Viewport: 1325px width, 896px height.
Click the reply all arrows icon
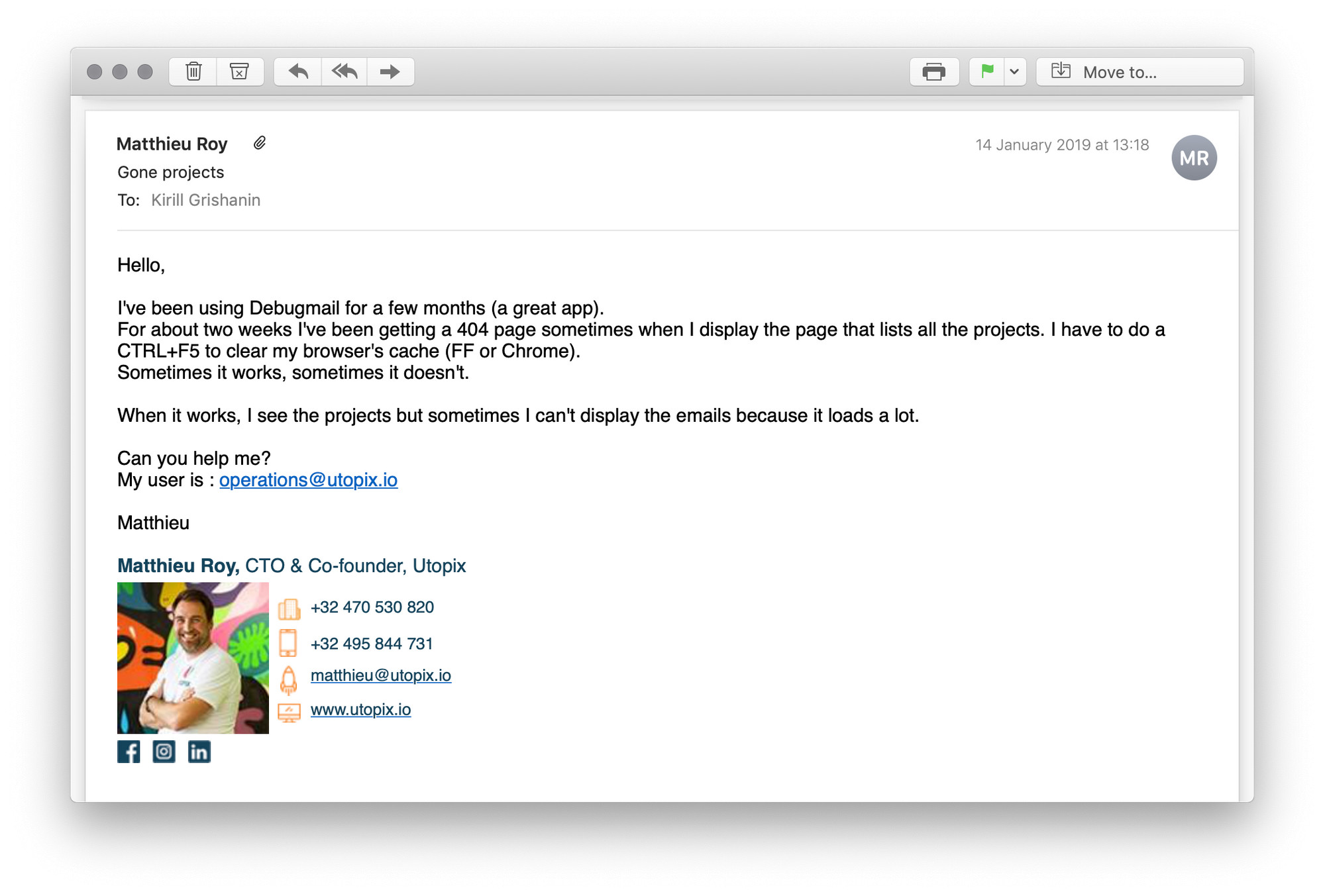click(x=344, y=72)
